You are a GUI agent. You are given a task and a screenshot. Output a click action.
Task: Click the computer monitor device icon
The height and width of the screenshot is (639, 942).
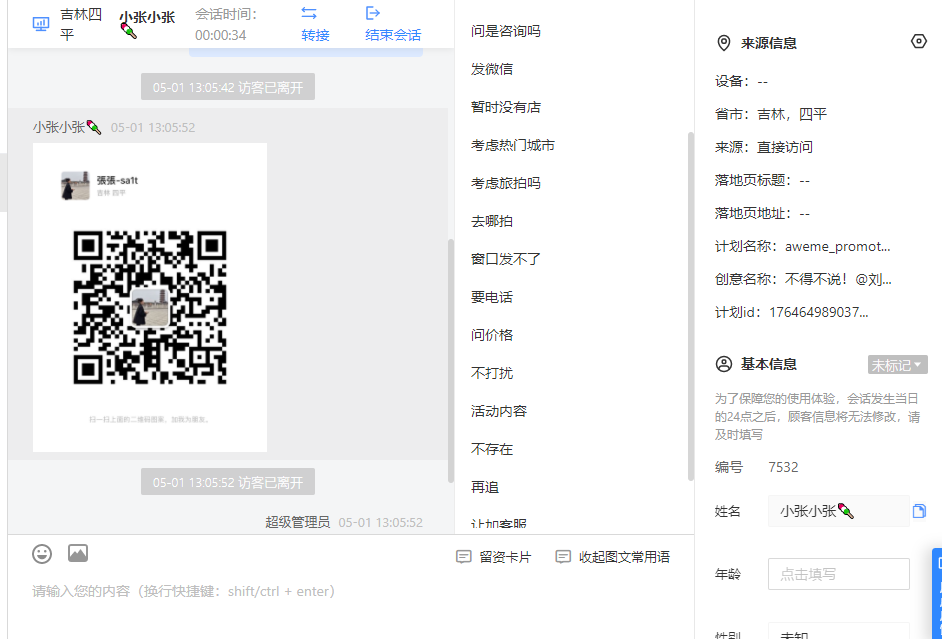pos(41,24)
